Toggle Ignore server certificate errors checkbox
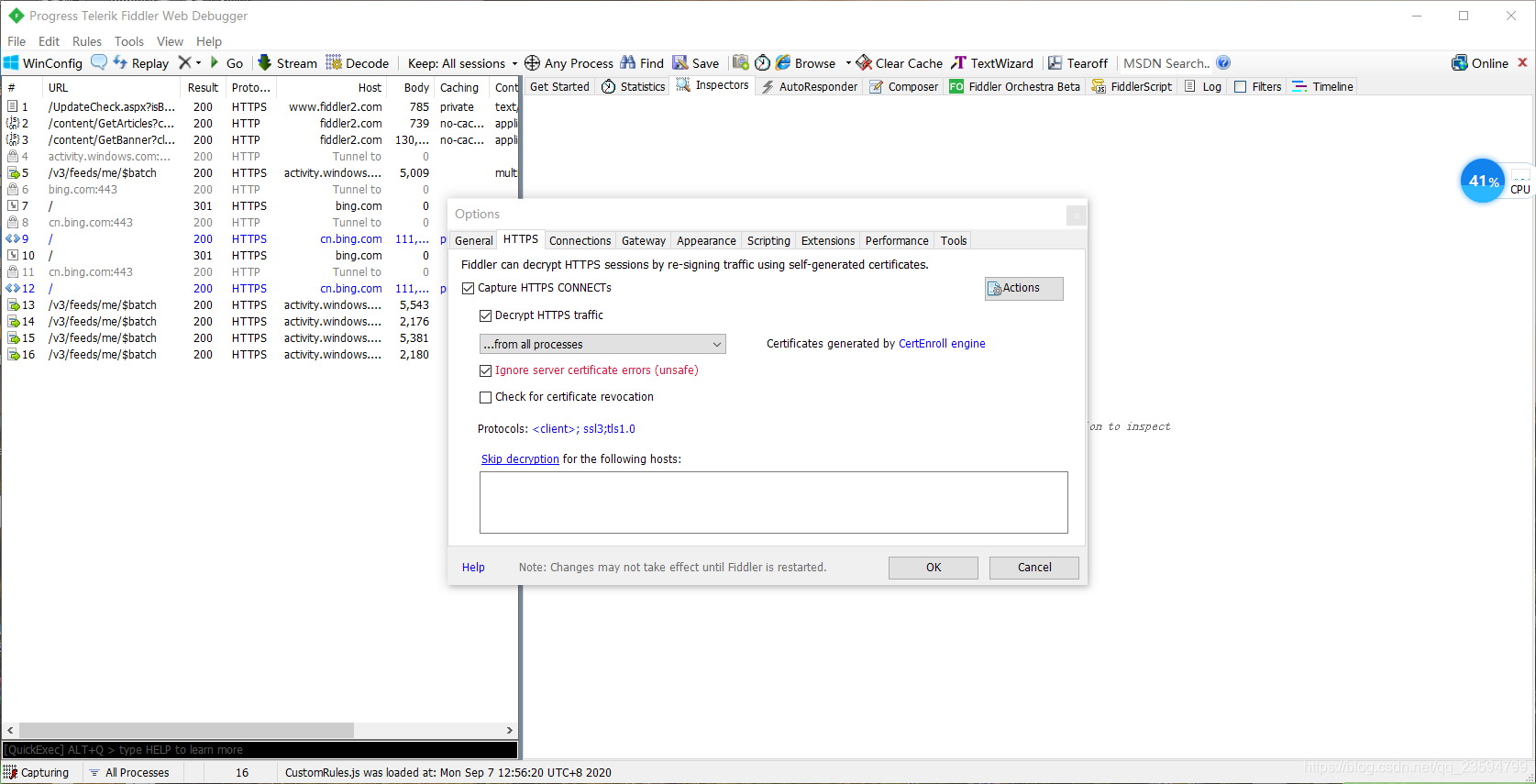The image size is (1536, 784). [x=485, y=370]
